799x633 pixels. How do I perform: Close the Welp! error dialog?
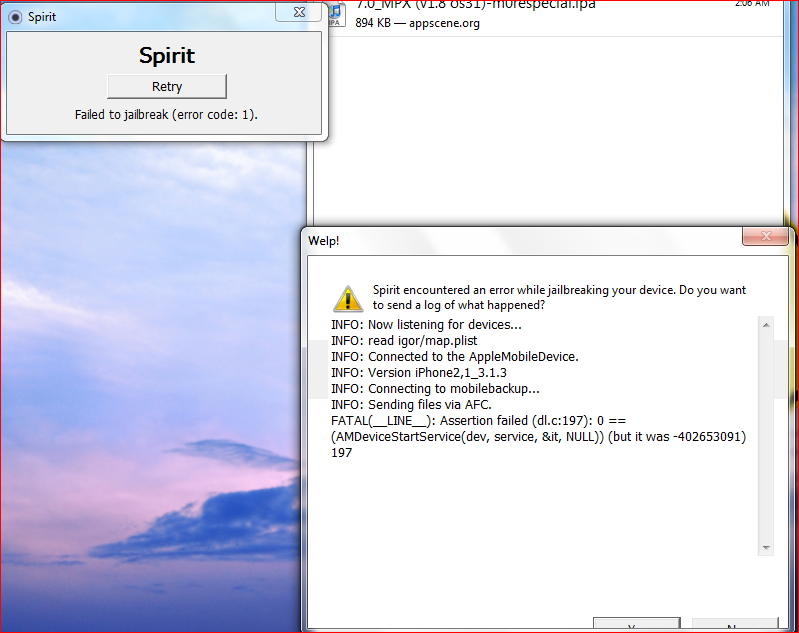coord(765,236)
